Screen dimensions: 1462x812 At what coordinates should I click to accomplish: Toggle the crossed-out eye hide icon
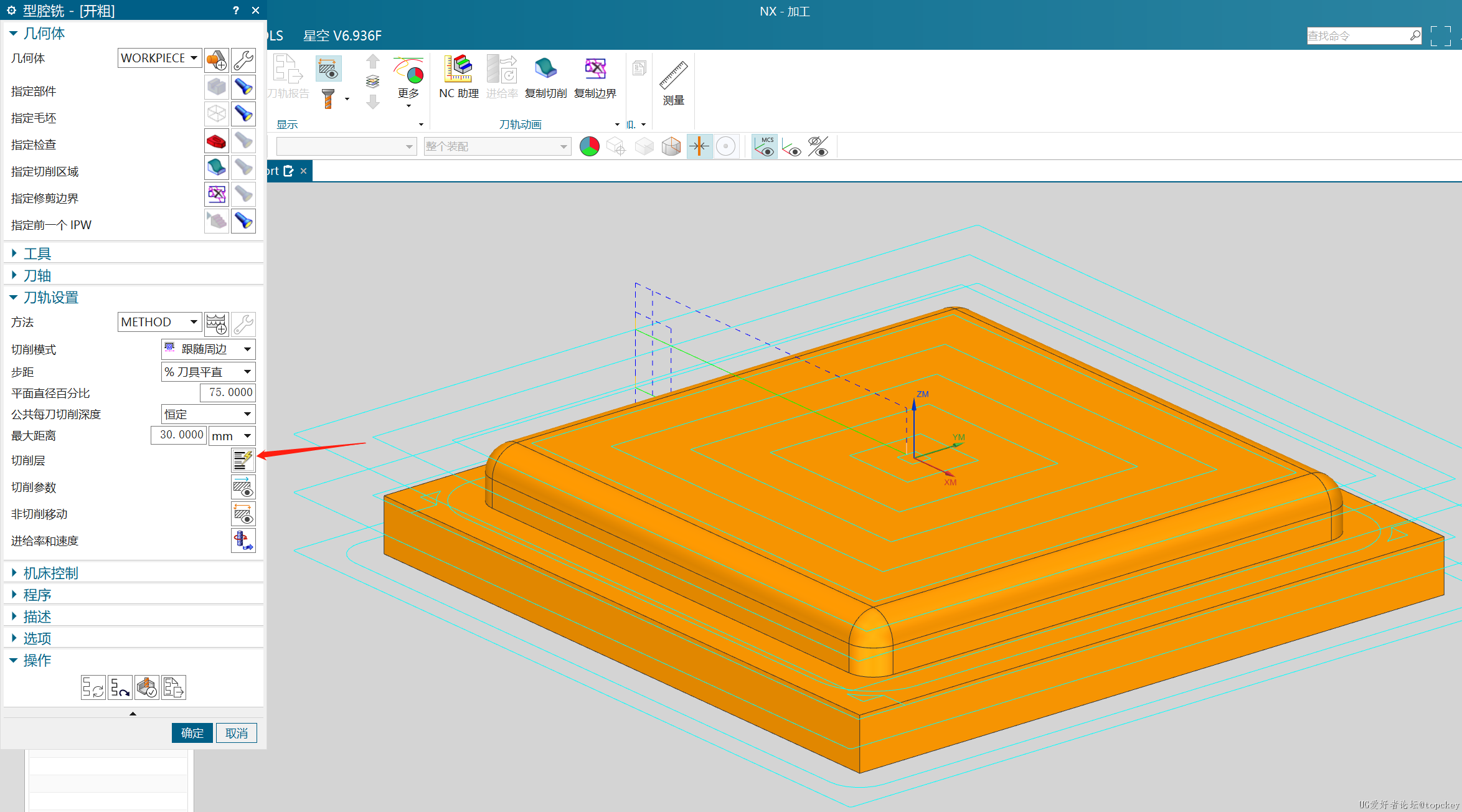pos(818,146)
